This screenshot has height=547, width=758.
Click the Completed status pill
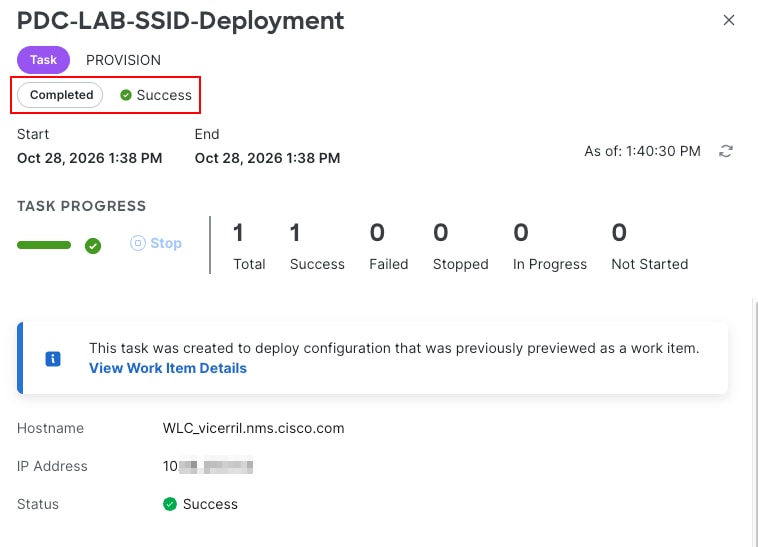click(x=60, y=95)
